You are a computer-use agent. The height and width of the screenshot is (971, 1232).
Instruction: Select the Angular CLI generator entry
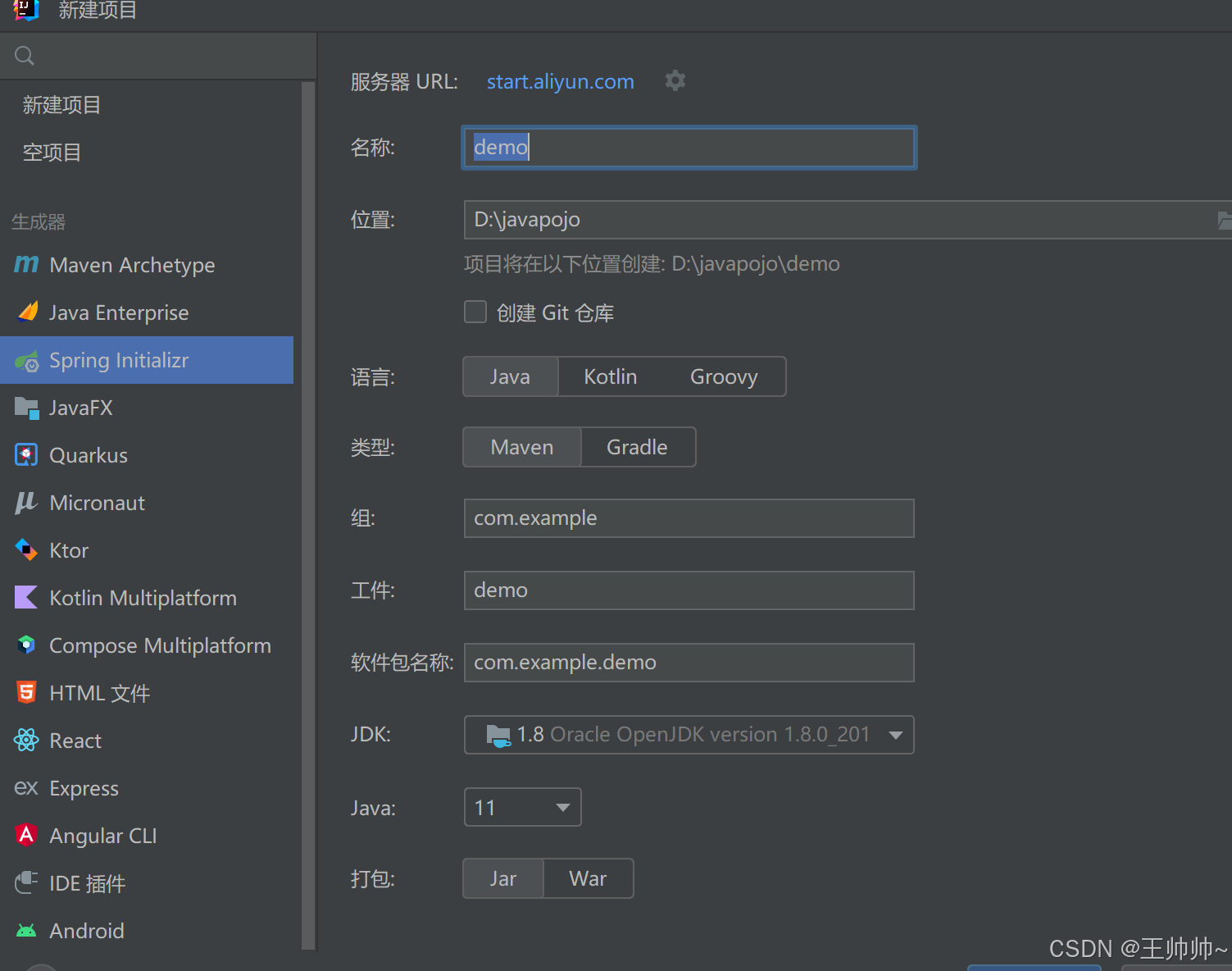147,836
